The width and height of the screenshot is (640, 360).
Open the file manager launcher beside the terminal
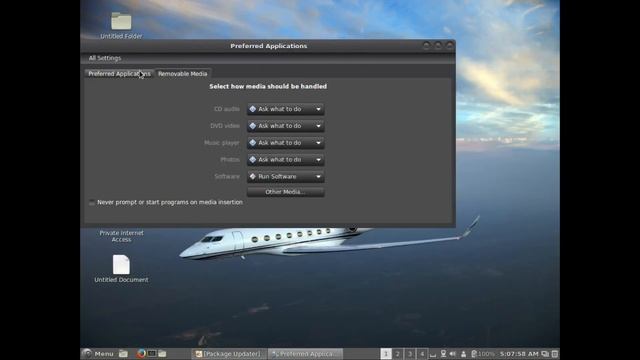(x=162, y=353)
